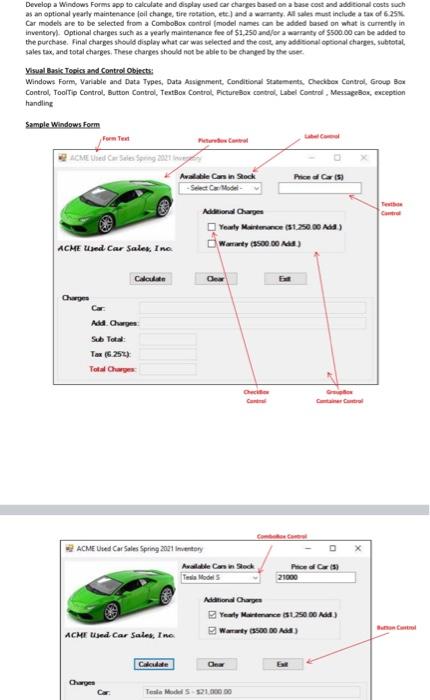Click the 'Price of Car ($)' label above empty box
The height and width of the screenshot is (700, 430).
click(318, 177)
